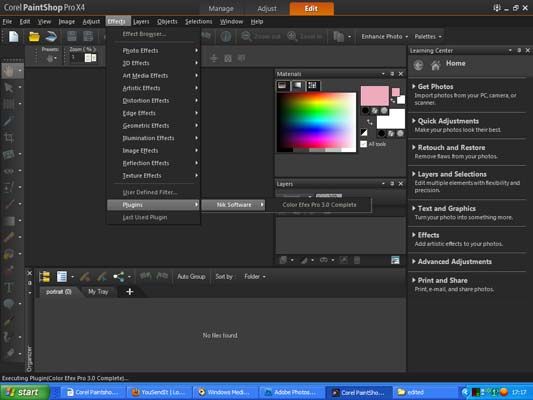Image resolution: width=533 pixels, height=400 pixels.
Task: Open the Swatch mode tab in Materials
Action: (312, 86)
